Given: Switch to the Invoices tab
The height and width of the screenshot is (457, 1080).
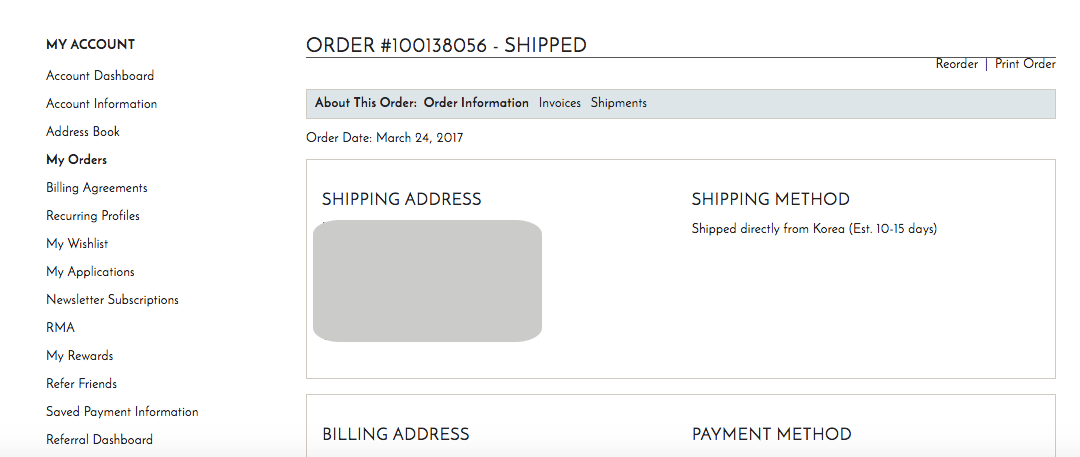Looking at the screenshot, I should tap(560, 103).
